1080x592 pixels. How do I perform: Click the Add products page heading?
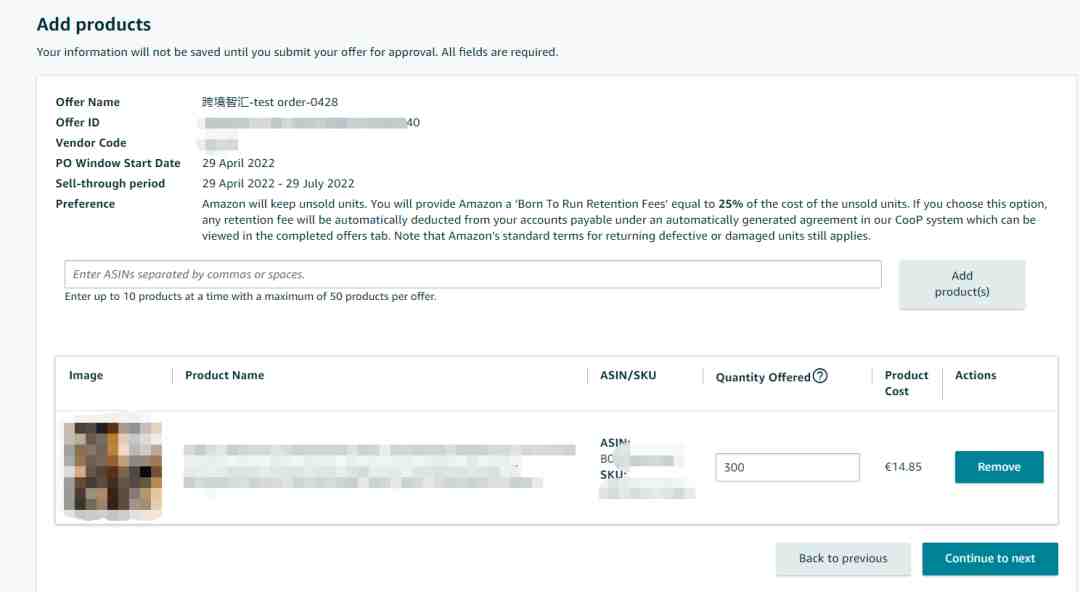click(x=94, y=25)
